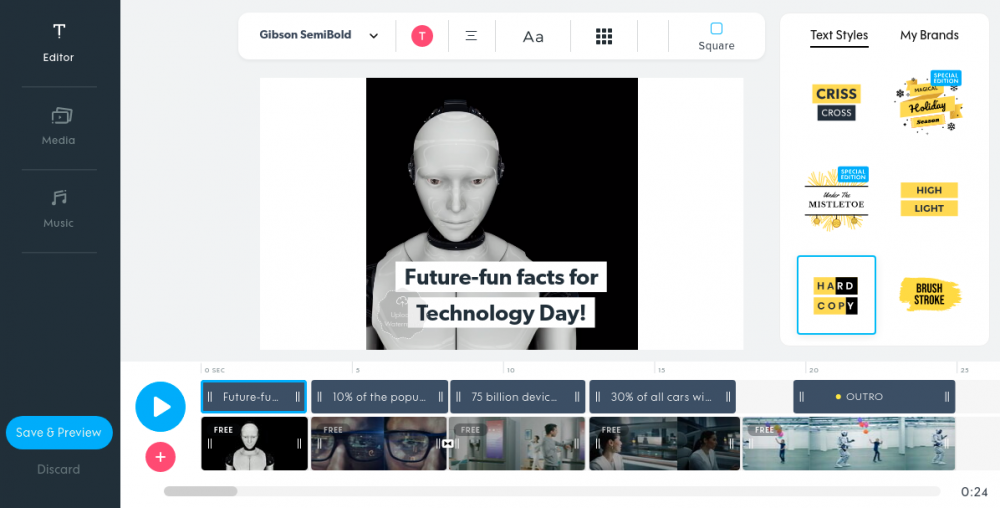Choose the Criss Cross text style

tap(836, 101)
